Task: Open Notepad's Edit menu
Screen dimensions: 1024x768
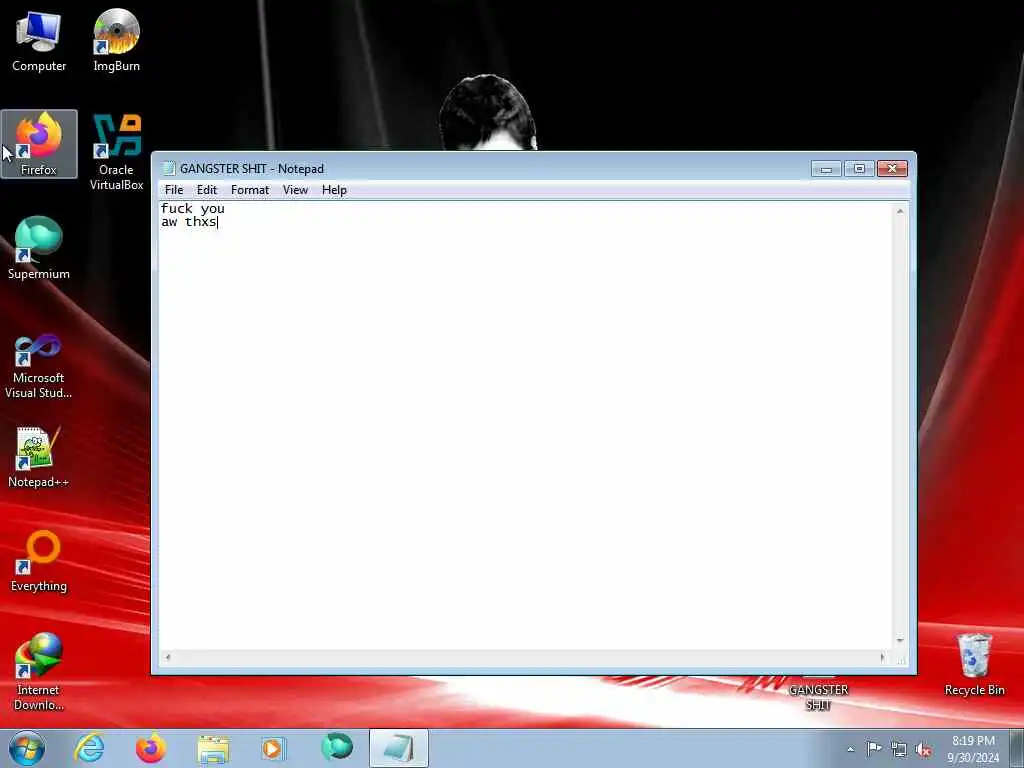Action: (x=206, y=190)
